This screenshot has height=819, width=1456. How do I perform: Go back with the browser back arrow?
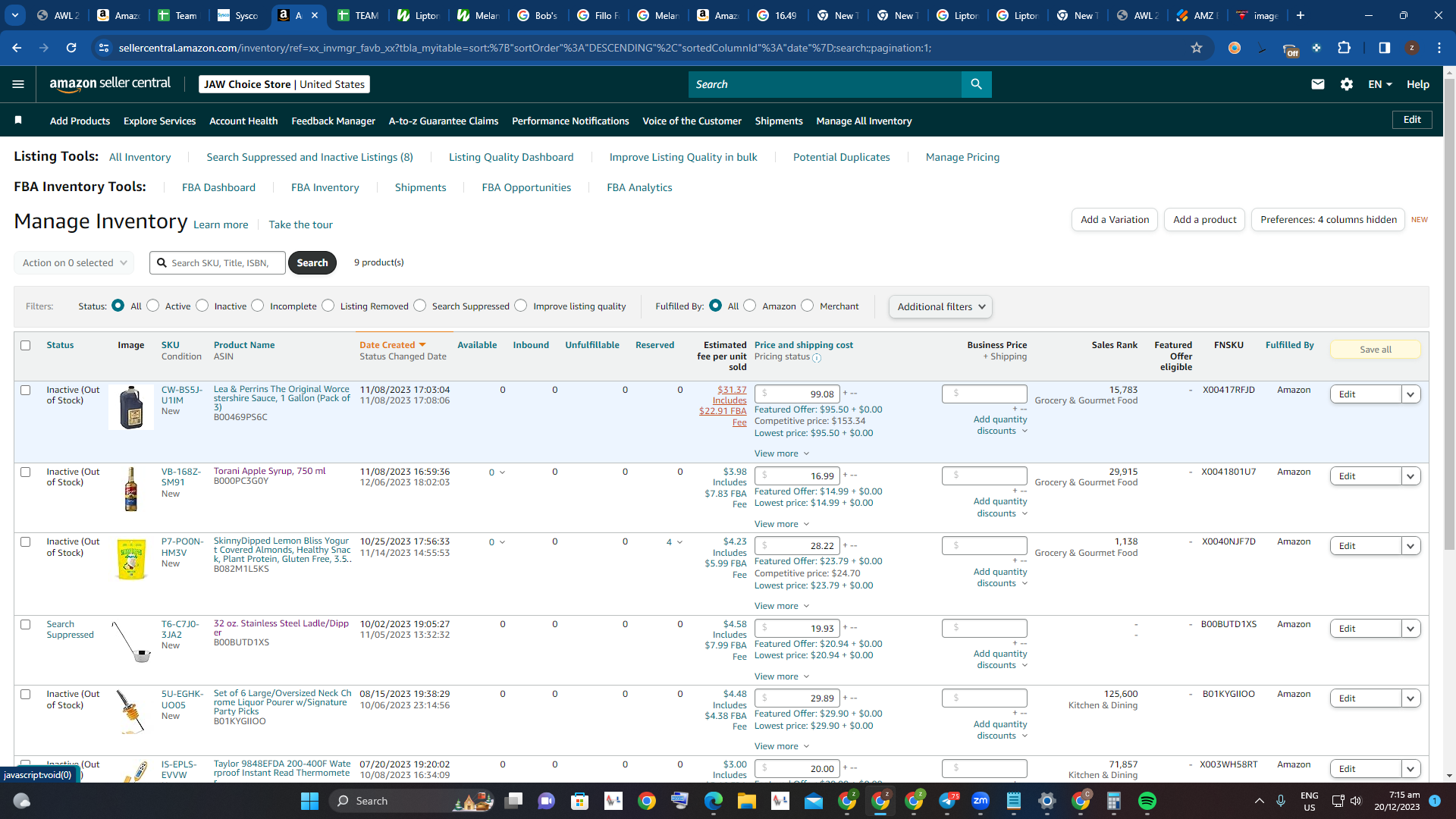(x=17, y=48)
